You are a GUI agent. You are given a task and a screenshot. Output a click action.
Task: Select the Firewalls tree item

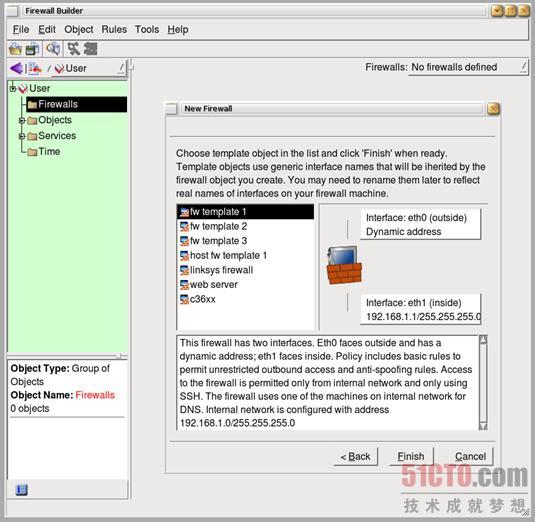[x=77, y=104]
